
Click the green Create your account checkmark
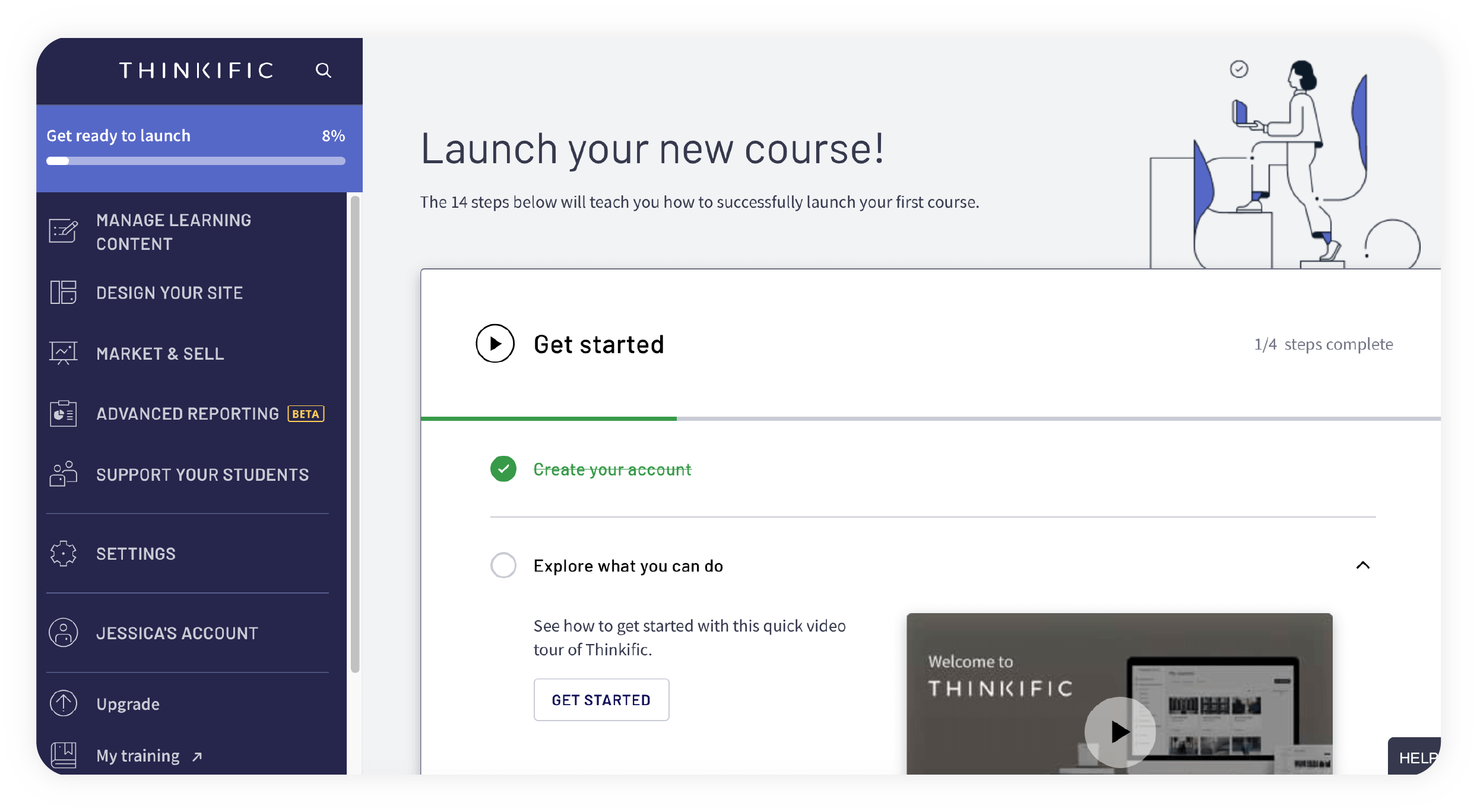point(503,469)
